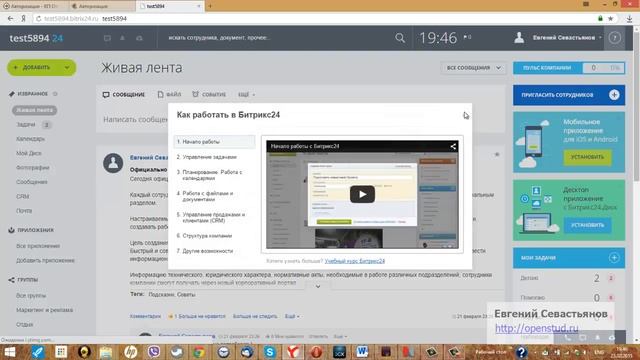Image resolution: width=640 pixels, height=360 pixels.
Task: Bookmark the page with browser star icon
Action: (x=611, y=18)
